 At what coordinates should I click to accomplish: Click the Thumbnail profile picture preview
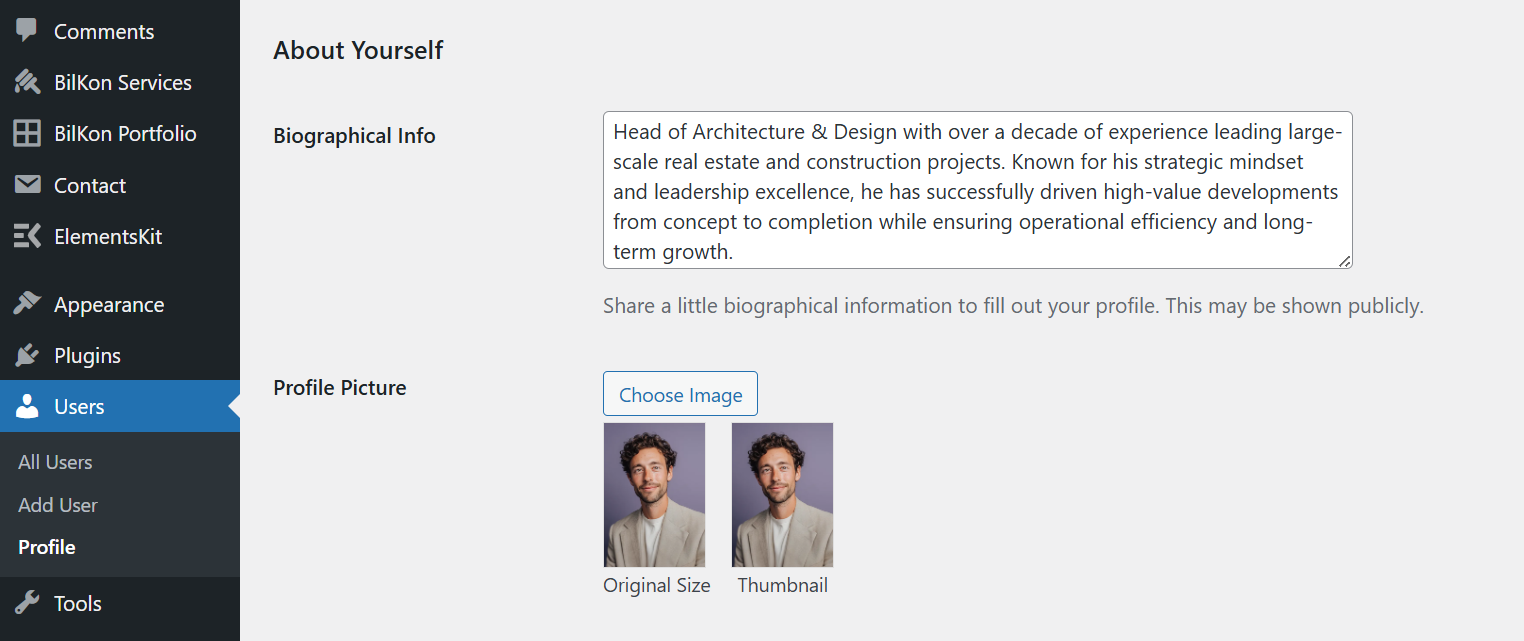[782, 495]
